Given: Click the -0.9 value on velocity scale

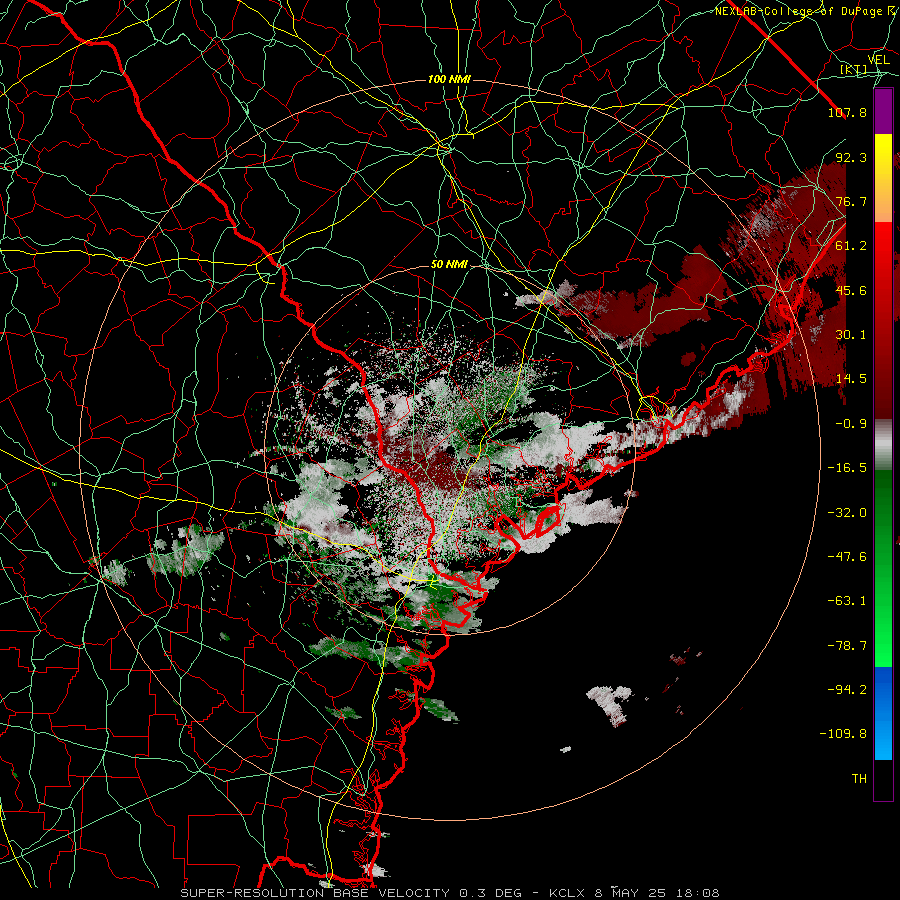Looking at the screenshot, I should [851, 424].
